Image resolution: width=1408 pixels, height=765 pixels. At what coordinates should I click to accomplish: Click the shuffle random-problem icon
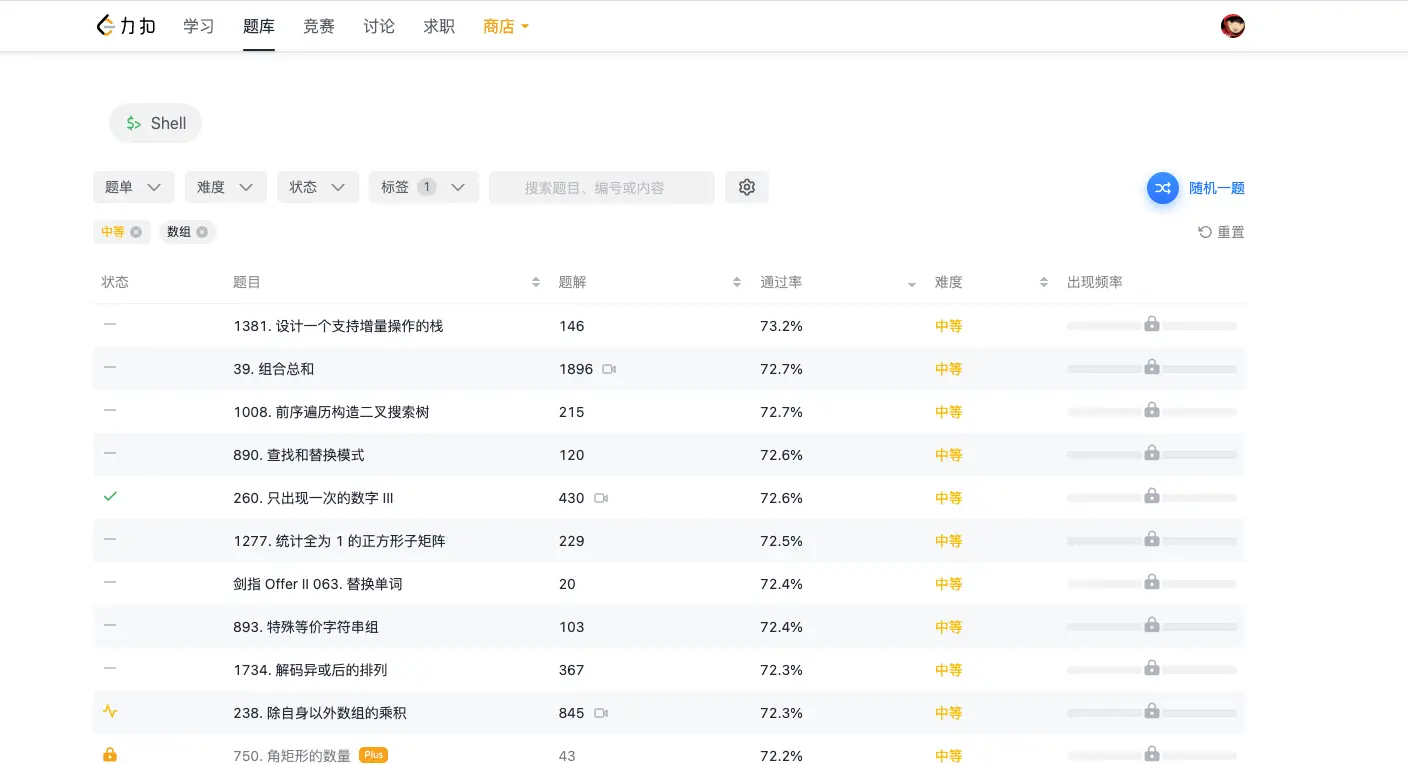pos(1162,188)
